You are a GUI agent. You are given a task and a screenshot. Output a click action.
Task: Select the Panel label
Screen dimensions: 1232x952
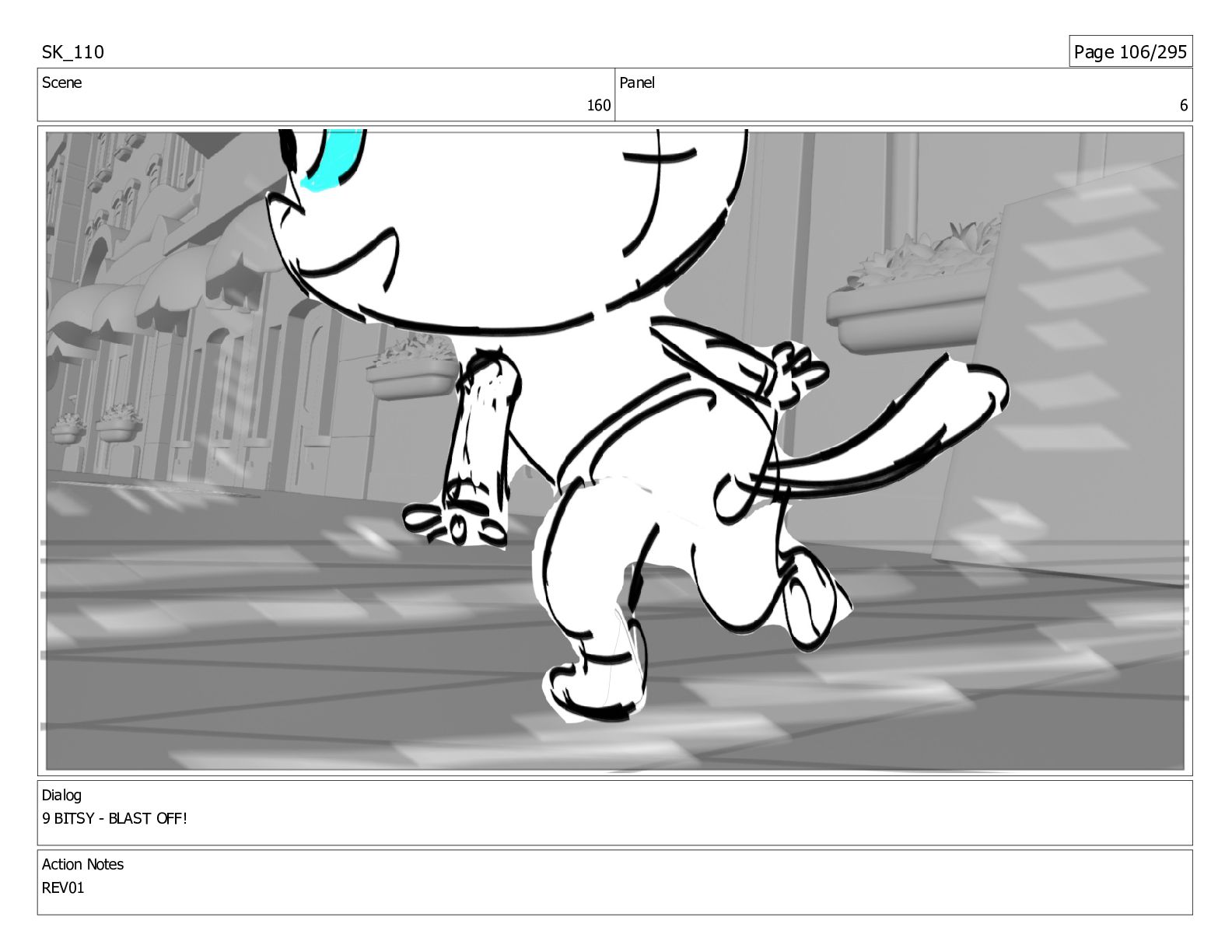pyautogui.click(x=637, y=82)
